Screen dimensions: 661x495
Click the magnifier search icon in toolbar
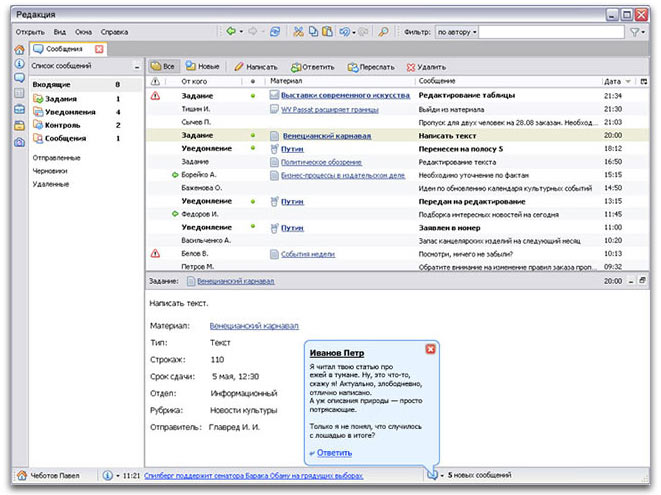coord(382,32)
